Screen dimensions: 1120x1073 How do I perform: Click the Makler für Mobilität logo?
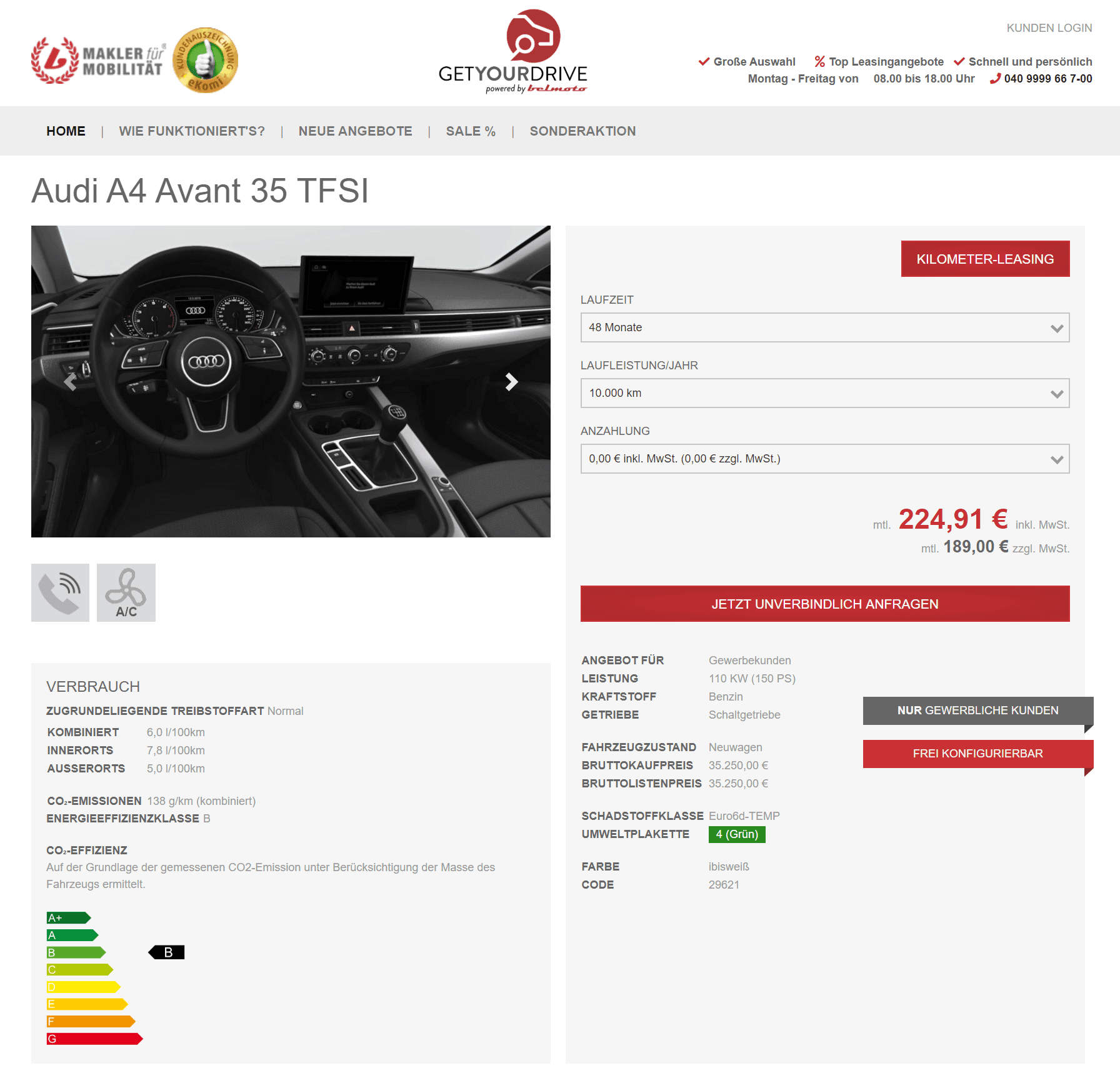tap(99, 61)
